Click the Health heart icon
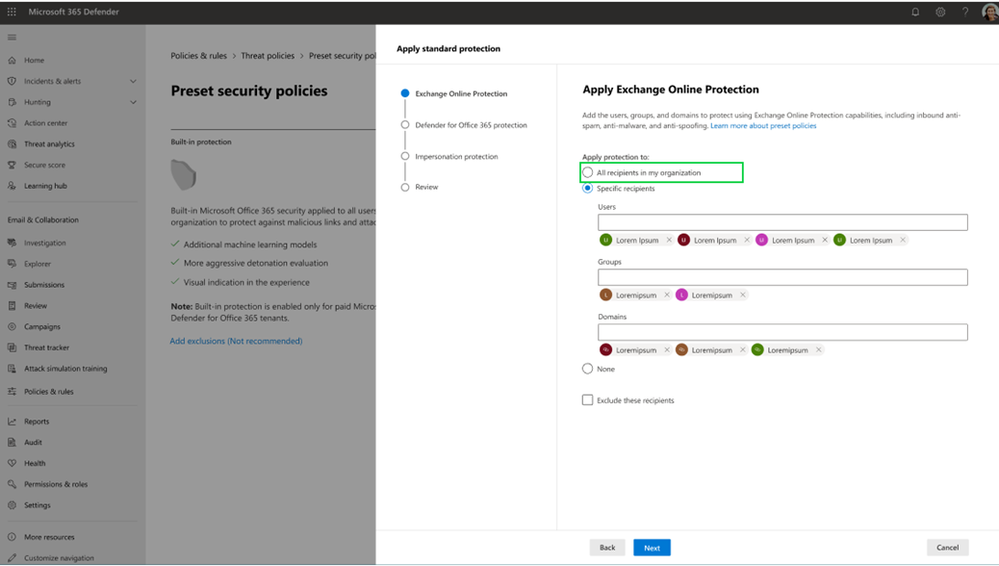Screen dimensions: 999x566 [11, 463]
